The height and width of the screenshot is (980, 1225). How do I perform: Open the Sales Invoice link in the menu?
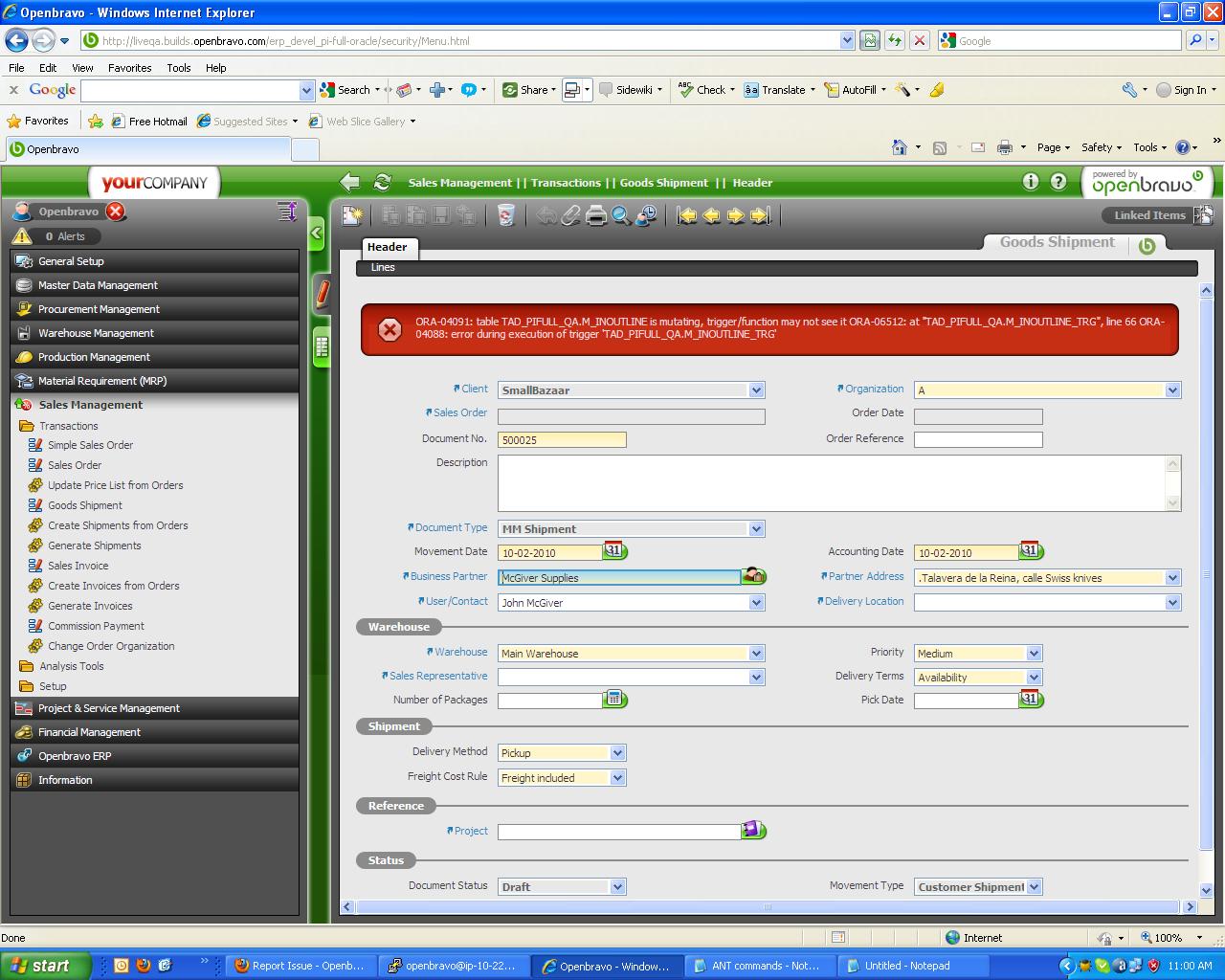point(78,566)
